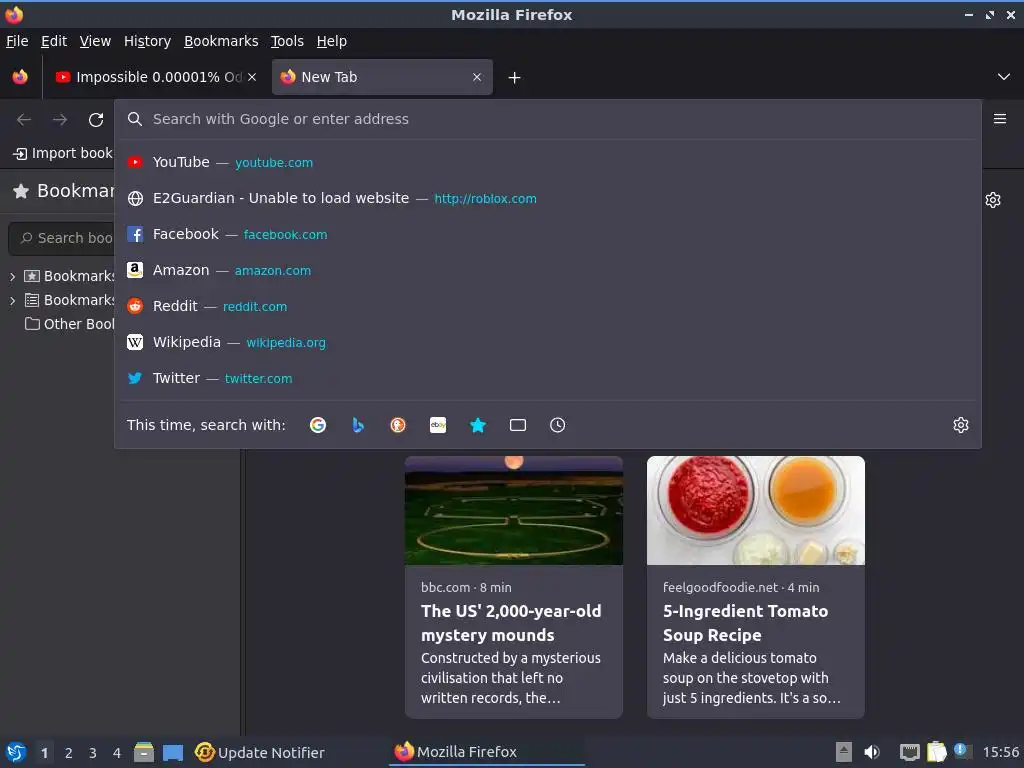Expand the Bookmarks Toolbar tree folder
The image size is (1024, 768).
(12, 276)
